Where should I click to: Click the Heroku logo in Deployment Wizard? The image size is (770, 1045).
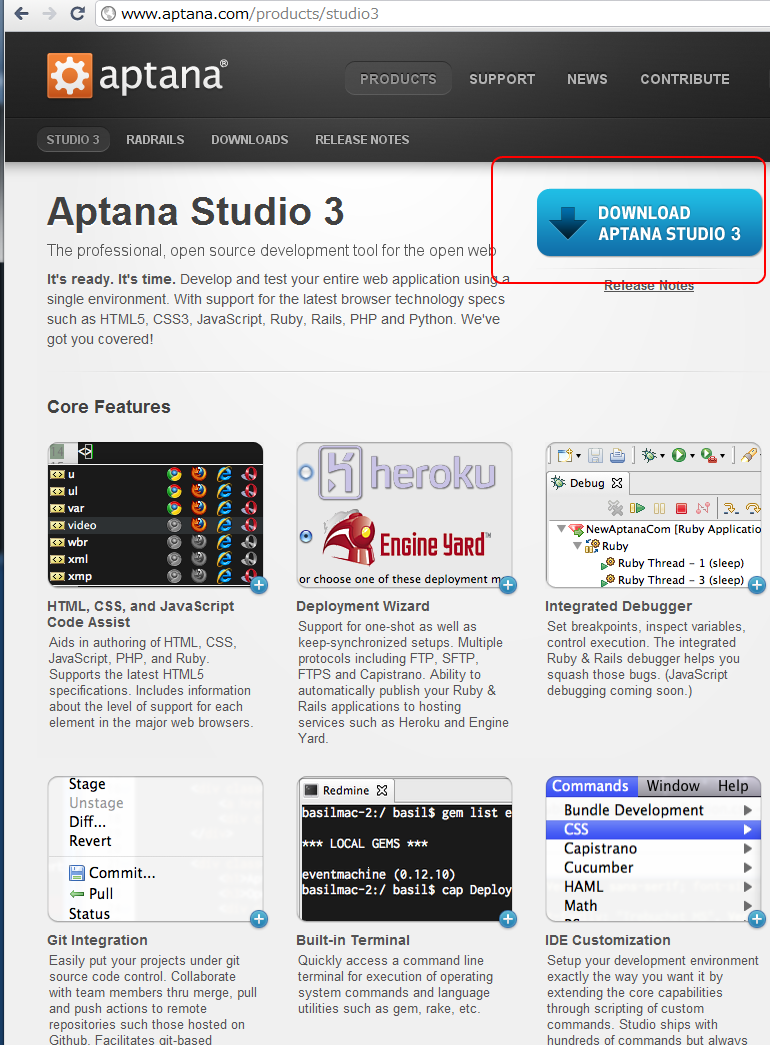[408, 473]
